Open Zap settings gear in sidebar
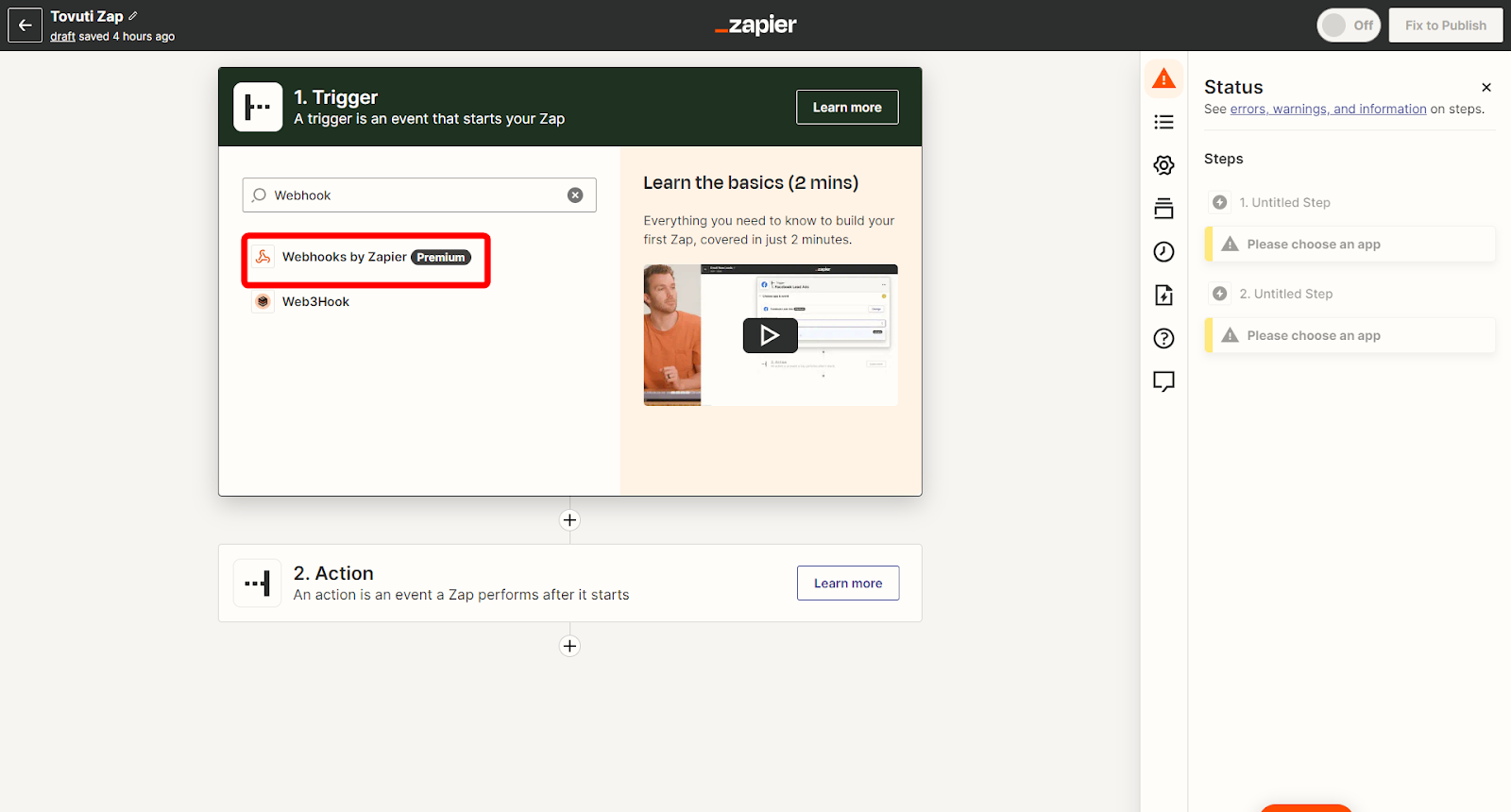The image size is (1511, 812). [x=1164, y=165]
